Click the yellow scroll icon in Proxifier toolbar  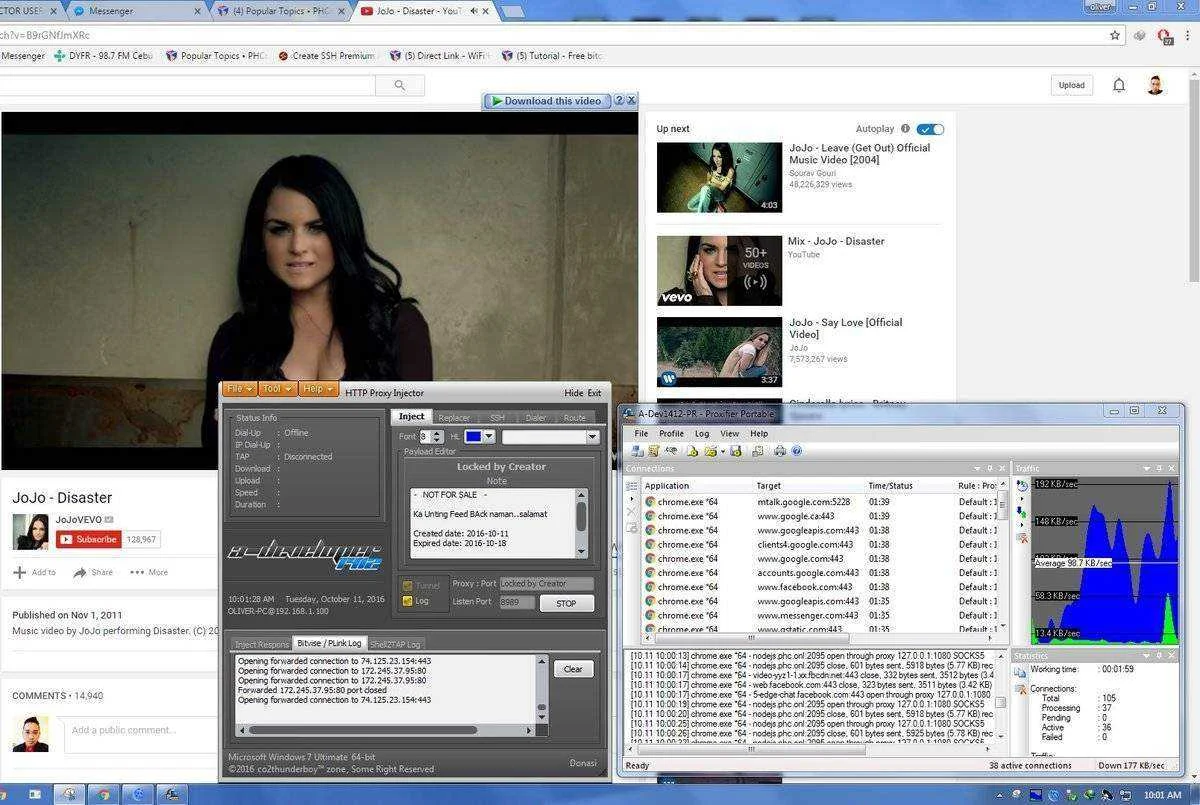click(653, 451)
